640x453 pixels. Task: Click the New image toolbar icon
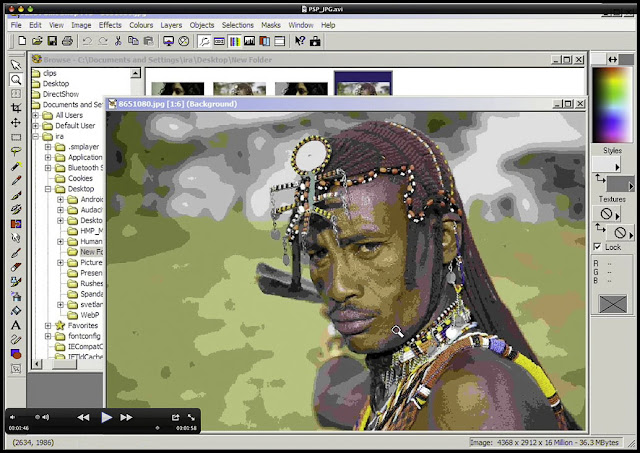22,41
